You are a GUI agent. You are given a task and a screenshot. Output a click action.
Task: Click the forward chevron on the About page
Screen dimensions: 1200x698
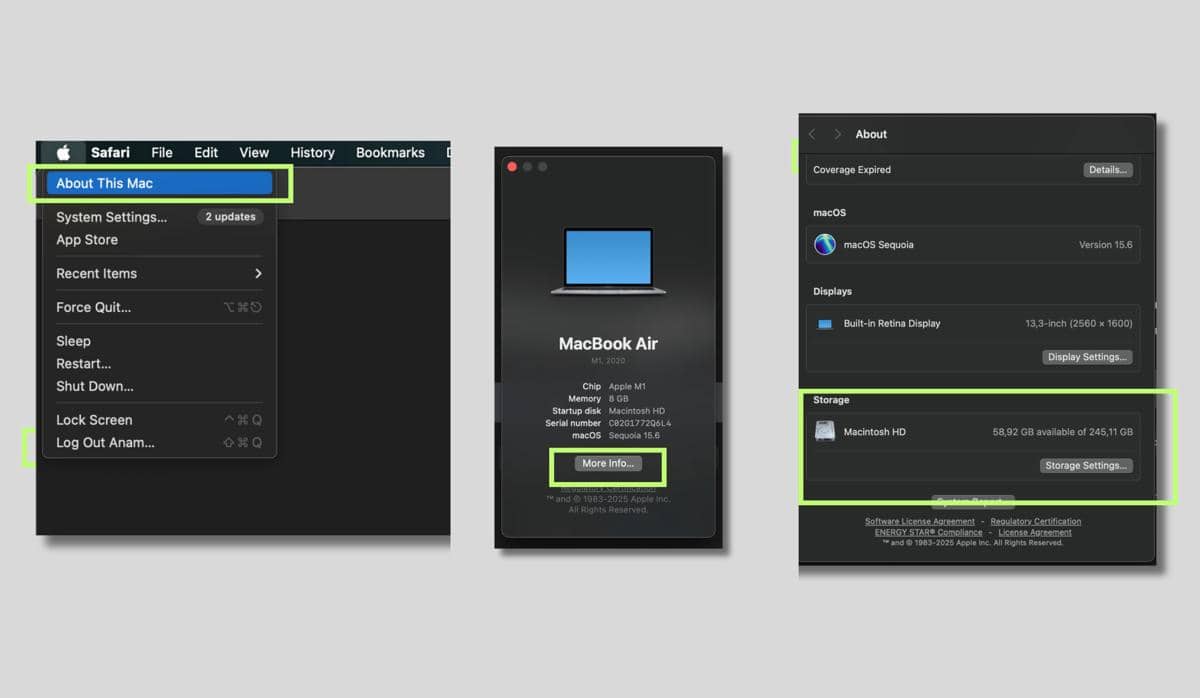tap(836, 133)
